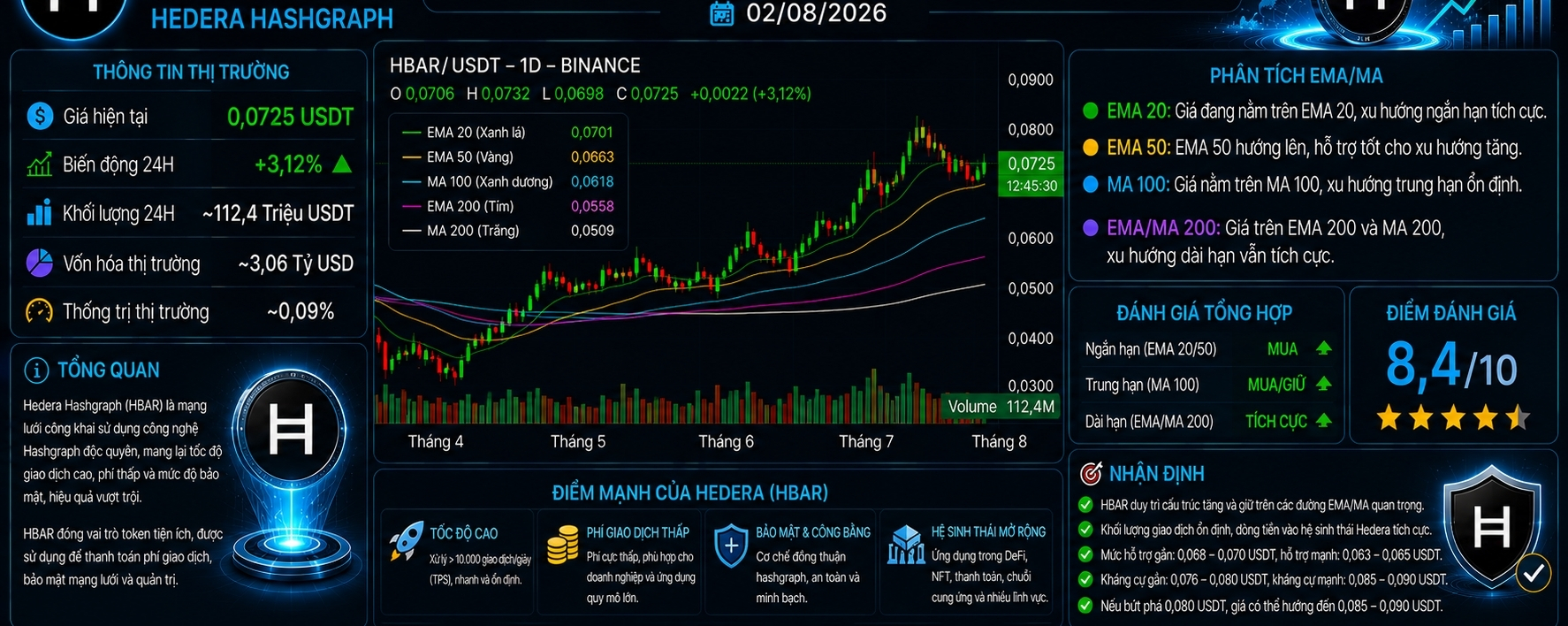
Task: Click the gauge icon beside Thống trị thị trường
Action: [40, 311]
